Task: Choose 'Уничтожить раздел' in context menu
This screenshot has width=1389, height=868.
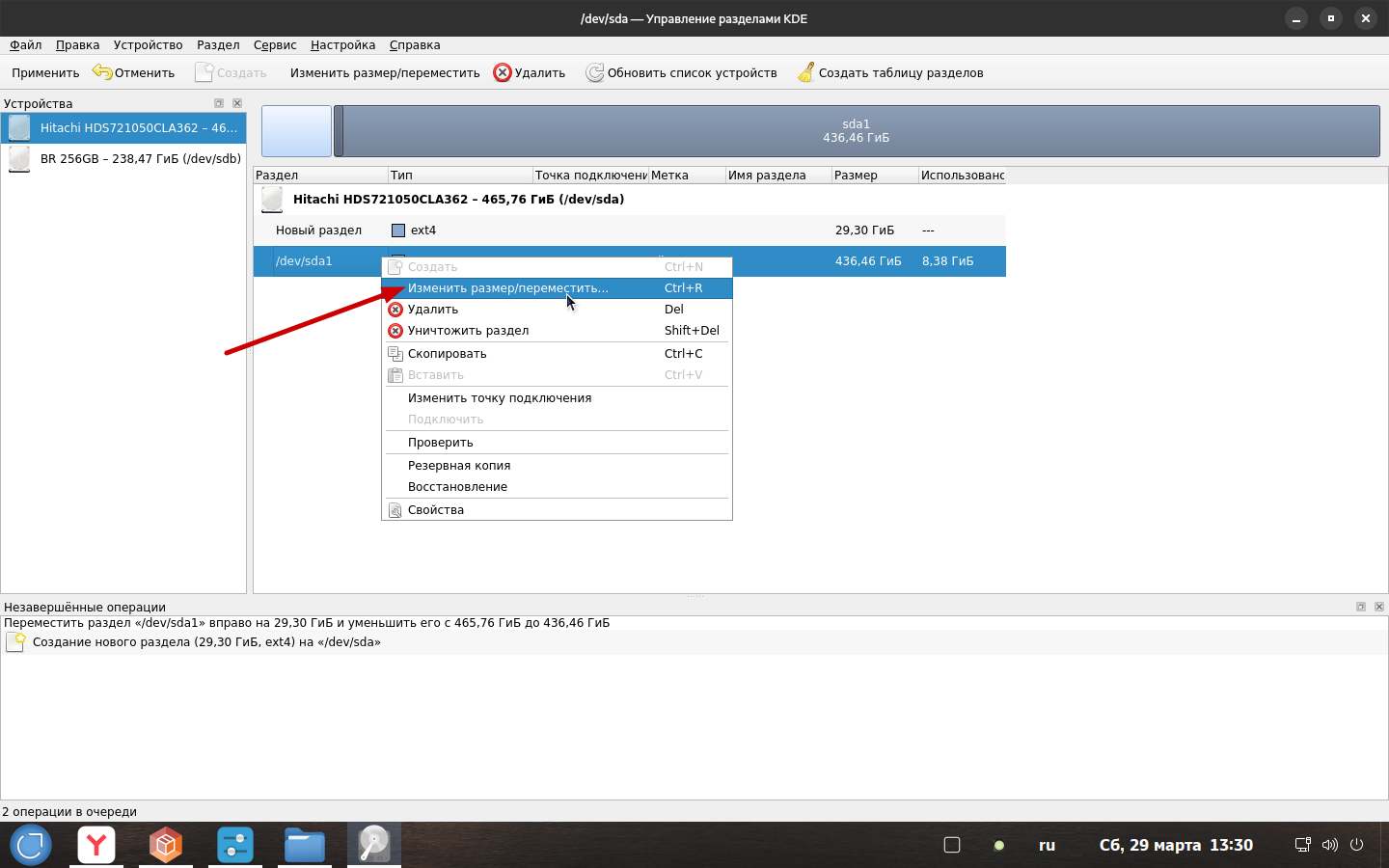Action: pos(468,331)
